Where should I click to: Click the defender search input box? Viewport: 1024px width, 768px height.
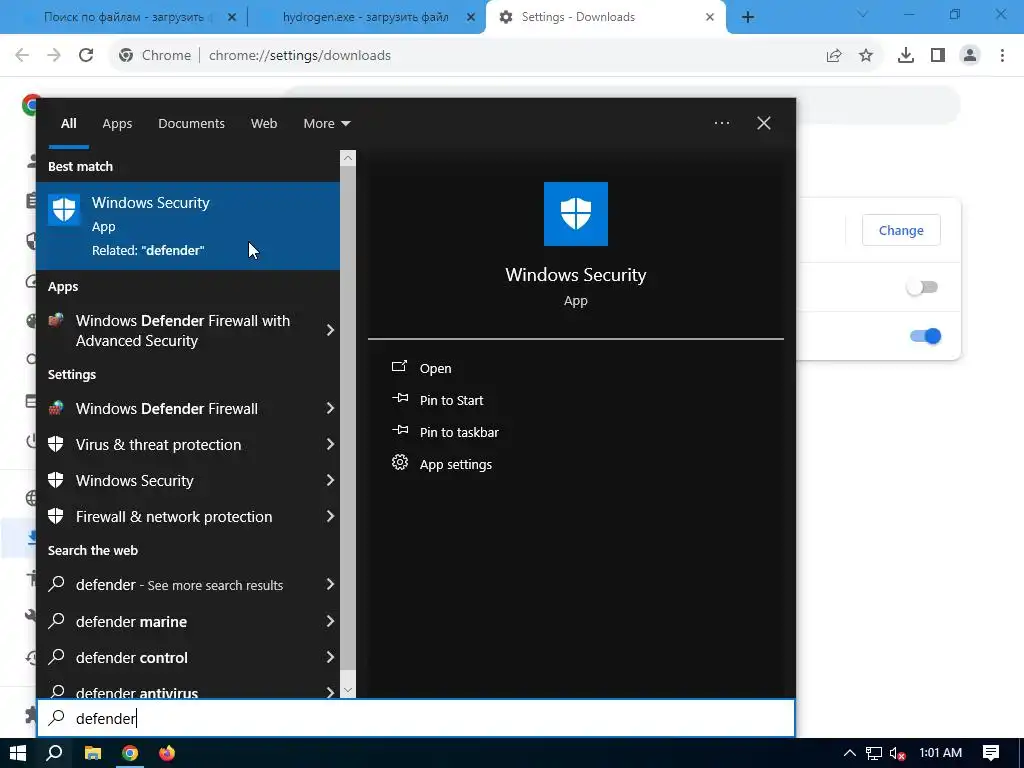point(416,718)
